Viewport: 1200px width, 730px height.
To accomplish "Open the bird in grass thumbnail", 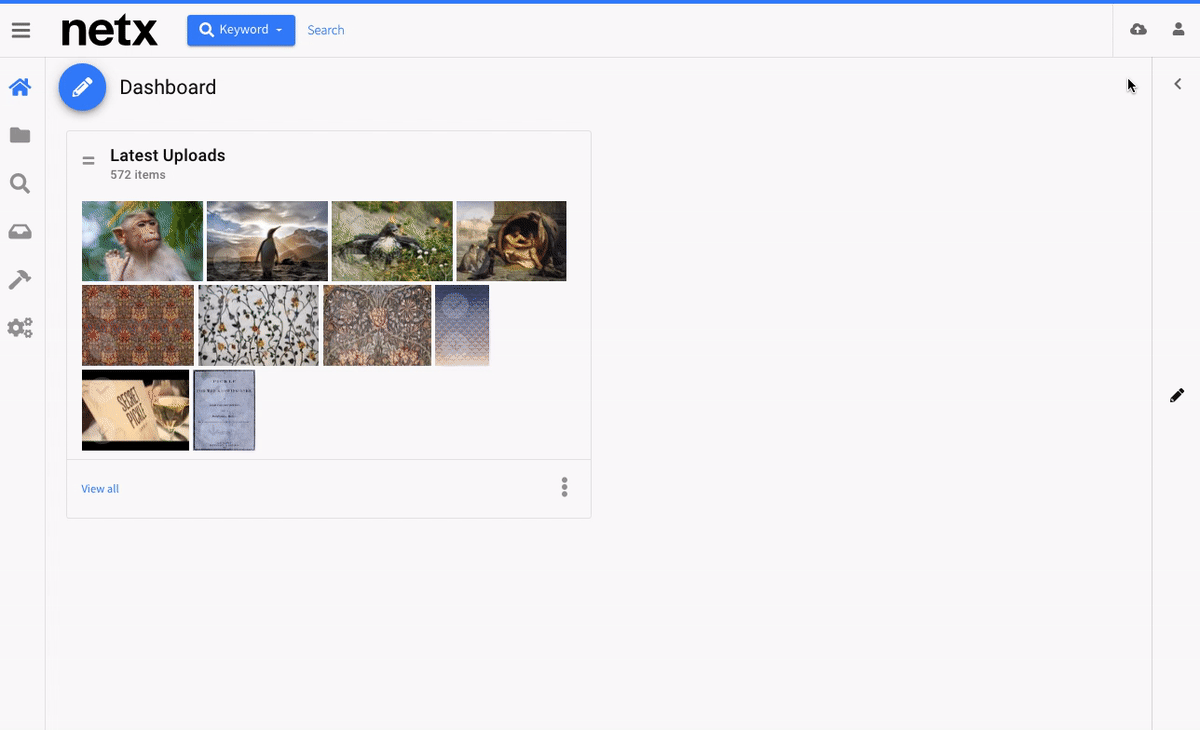I will tap(392, 241).
